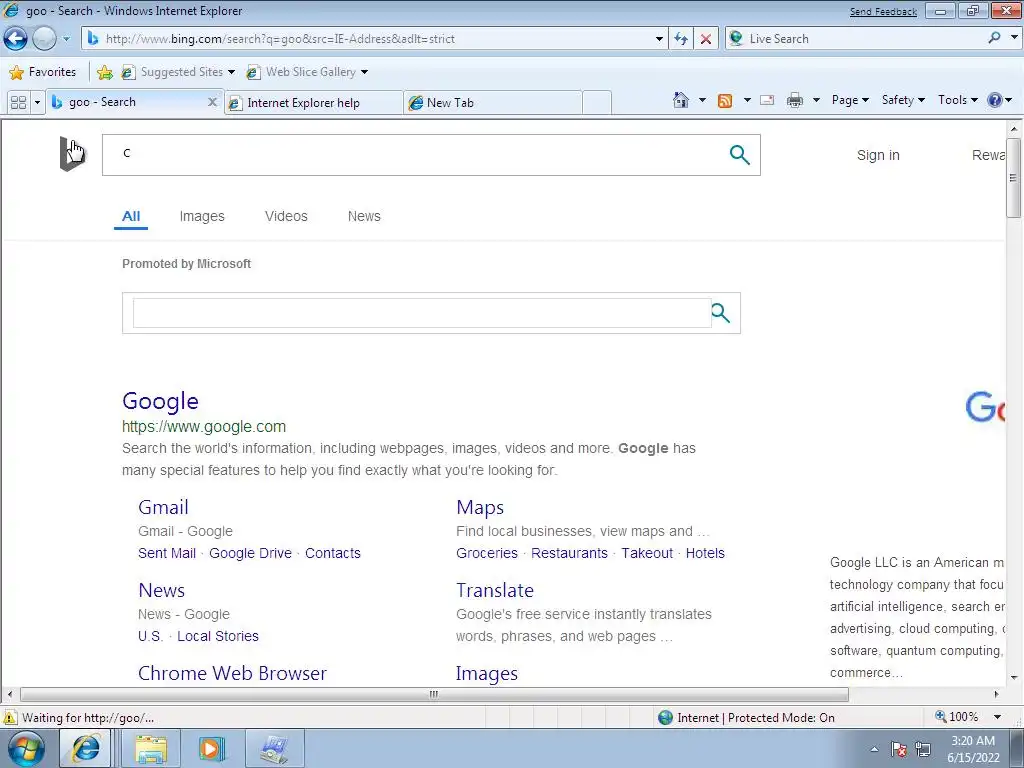Click the Live Search magnifier icon
Viewport: 1024px width, 768px height.
(x=994, y=38)
